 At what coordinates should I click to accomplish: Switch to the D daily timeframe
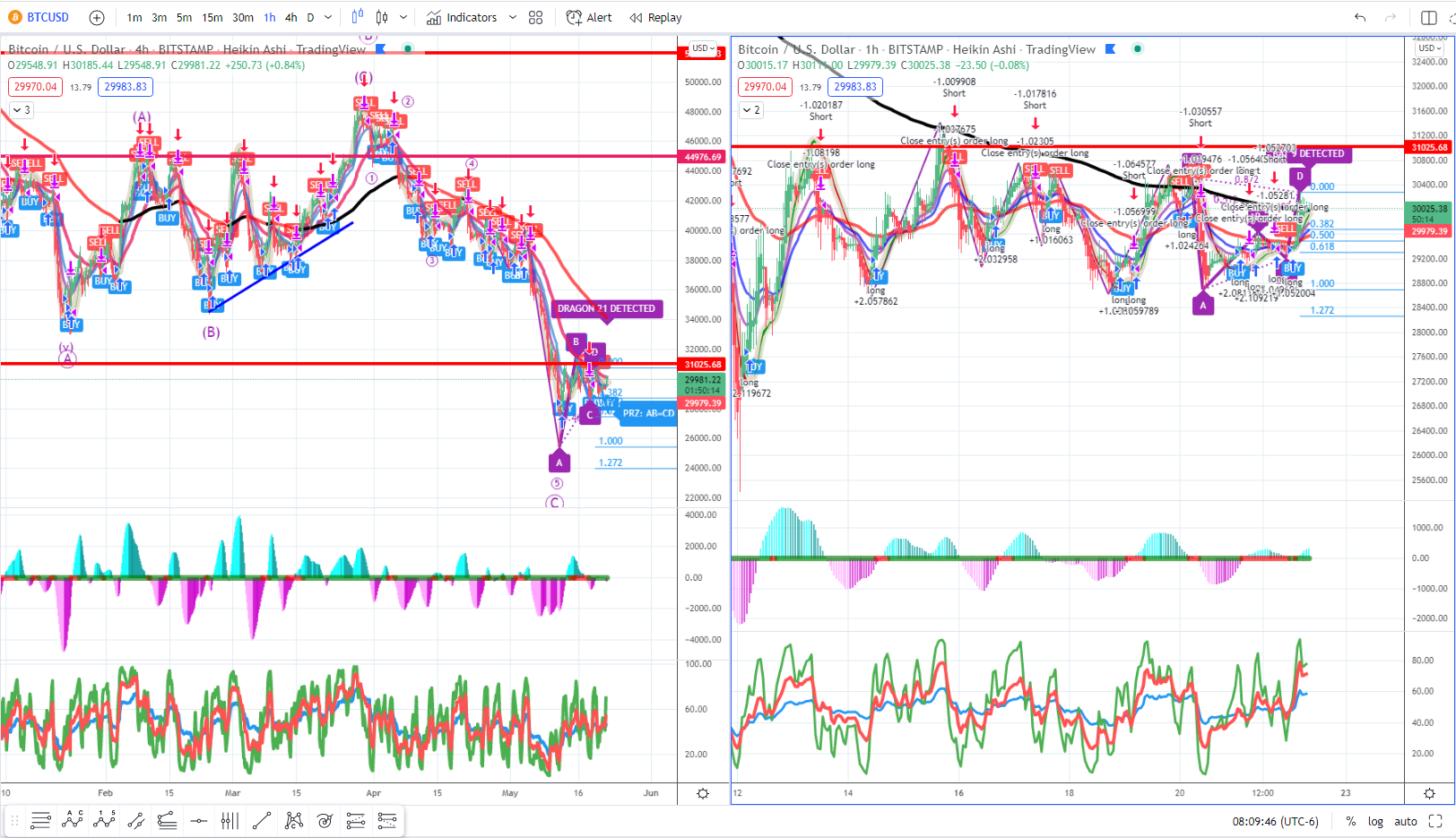311,17
